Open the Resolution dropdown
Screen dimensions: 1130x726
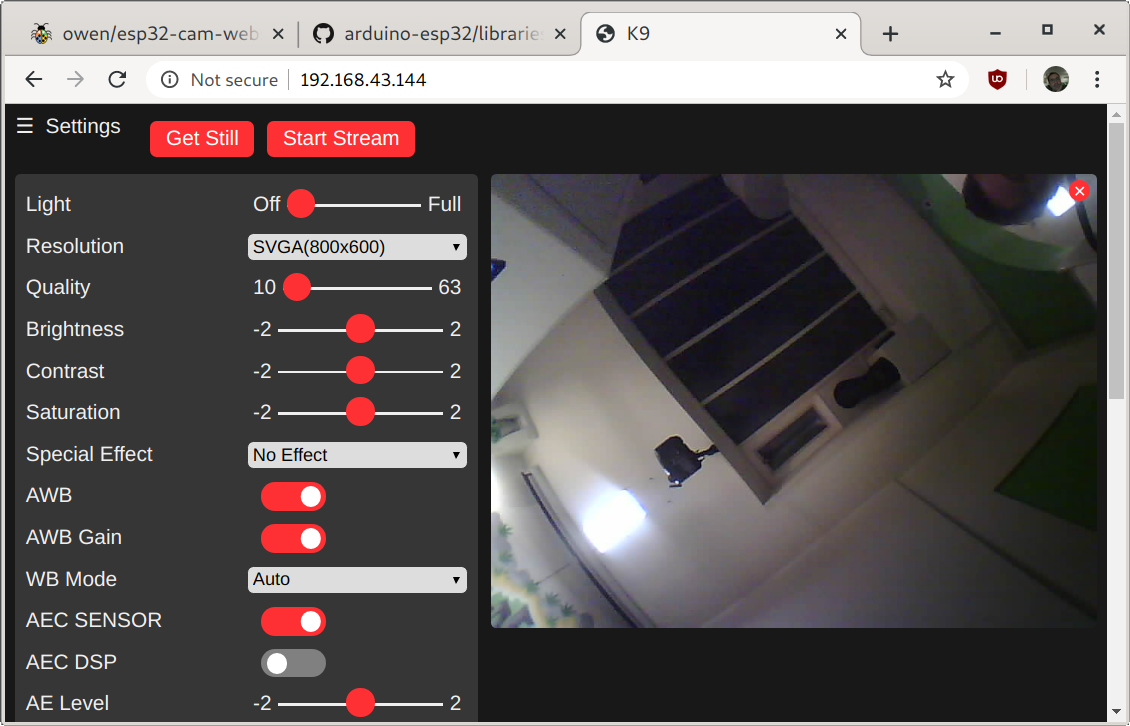(357, 246)
